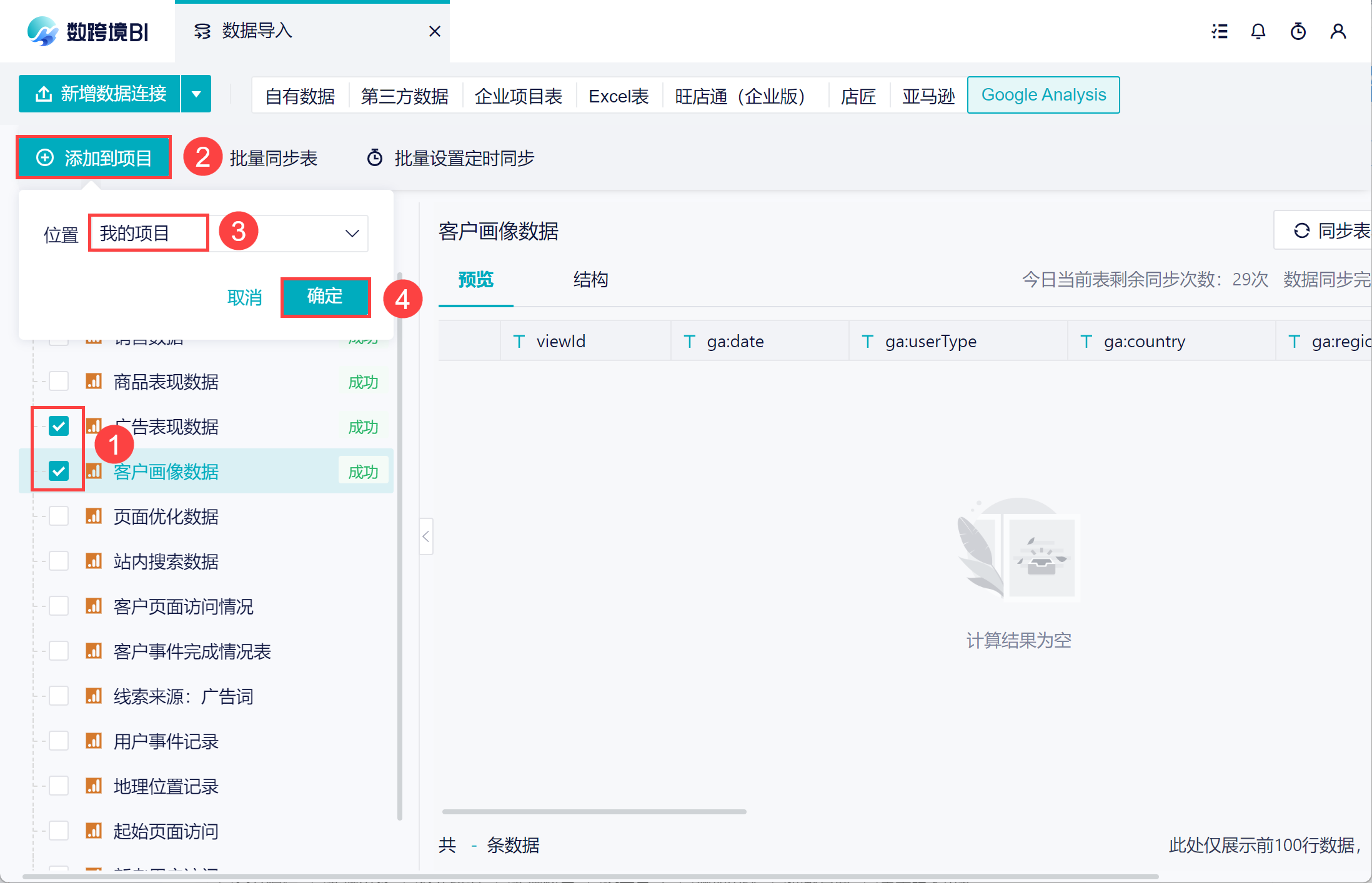Image resolution: width=1372 pixels, height=883 pixels.
Task: Click the horizontal scrollbar under preview table
Action: pyautogui.click(x=594, y=812)
